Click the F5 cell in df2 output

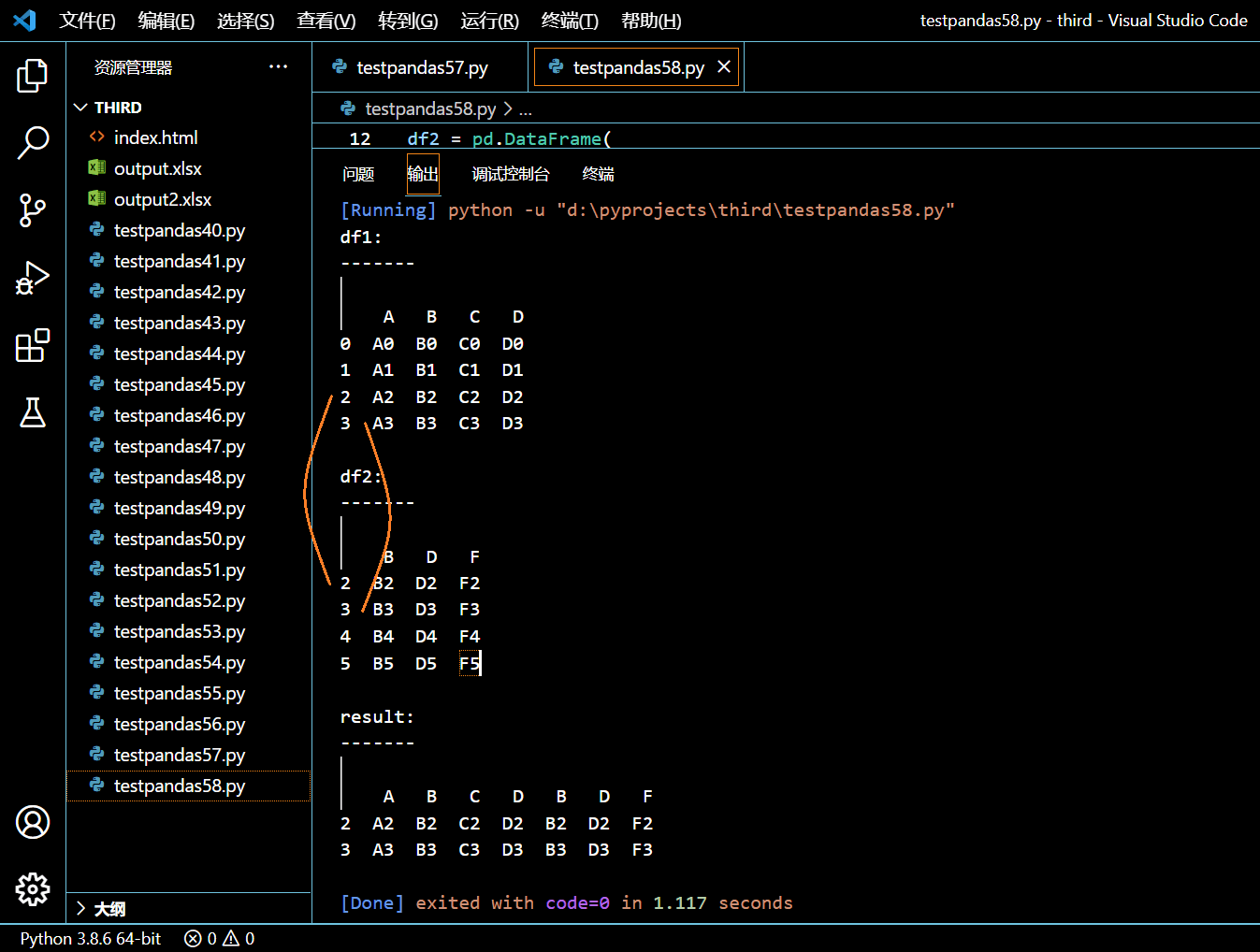(470, 663)
